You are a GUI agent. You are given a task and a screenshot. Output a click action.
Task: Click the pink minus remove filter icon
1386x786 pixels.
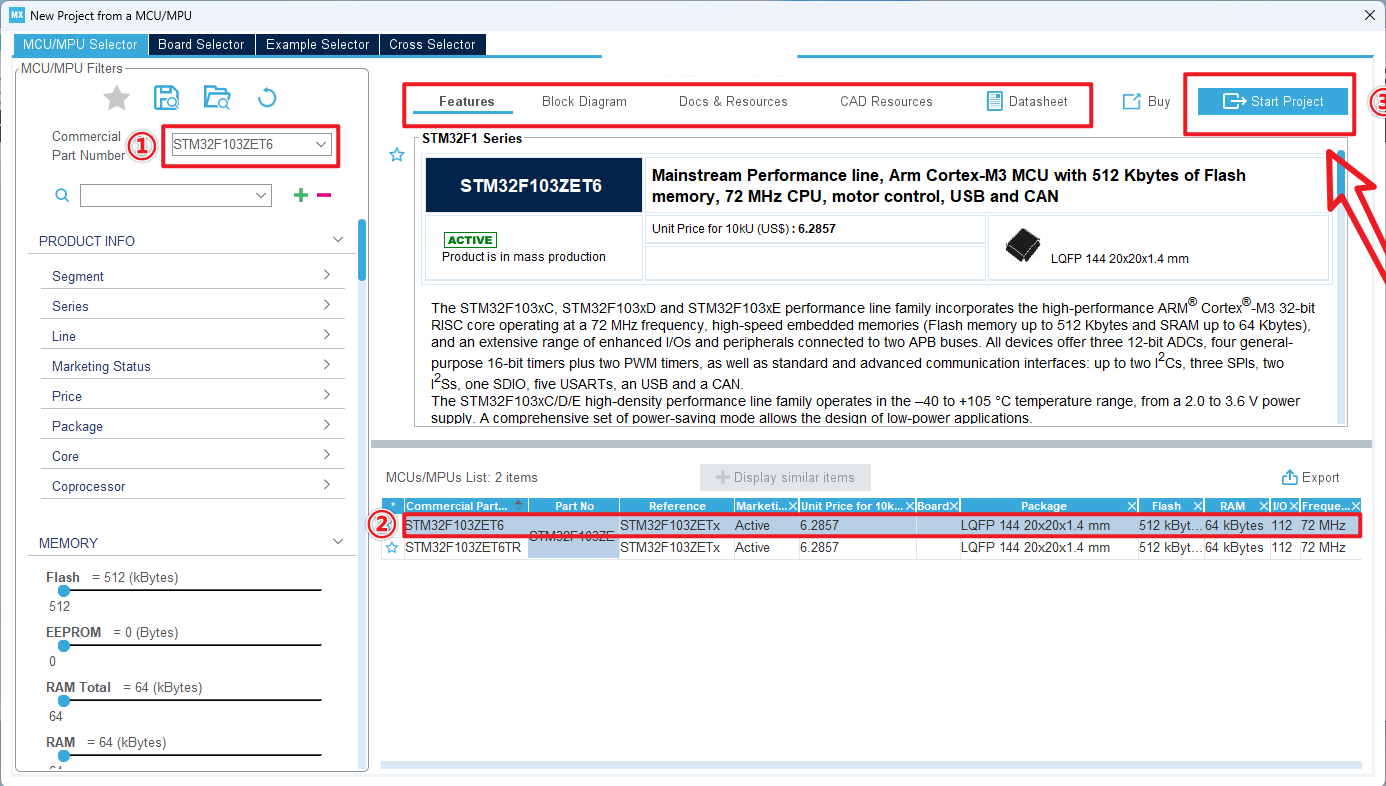pyautogui.click(x=324, y=195)
